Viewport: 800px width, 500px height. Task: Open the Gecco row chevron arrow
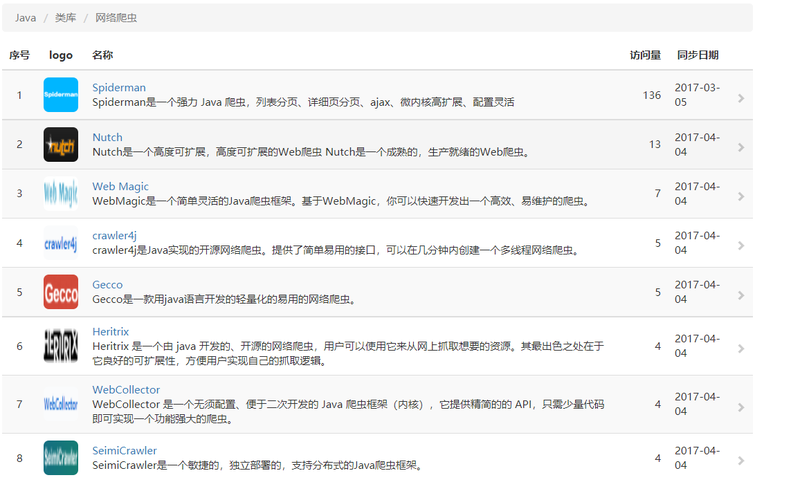pyautogui.click(x=741, y=295)
